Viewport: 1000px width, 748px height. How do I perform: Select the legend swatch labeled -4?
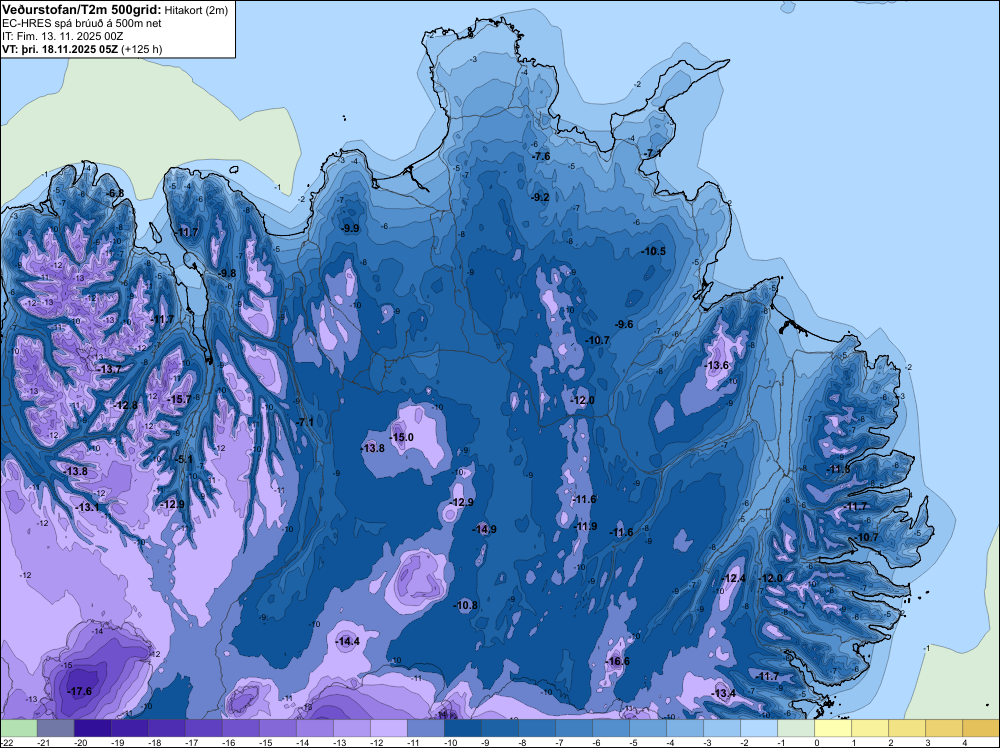click(684, 728)
